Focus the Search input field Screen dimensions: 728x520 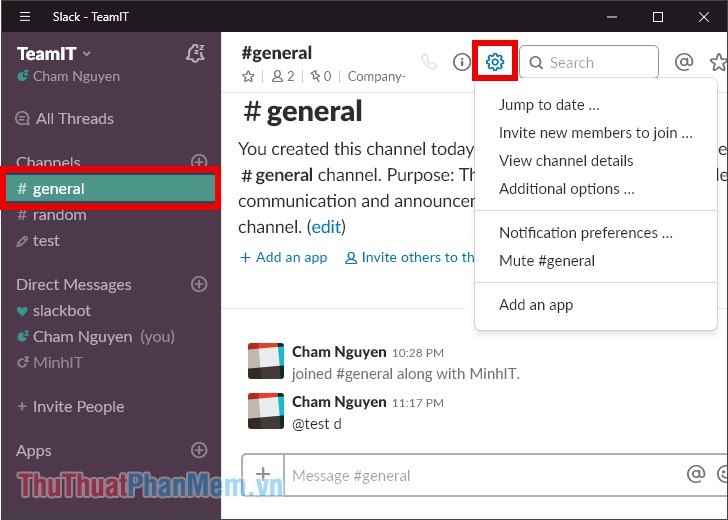[x=589, y=62]
